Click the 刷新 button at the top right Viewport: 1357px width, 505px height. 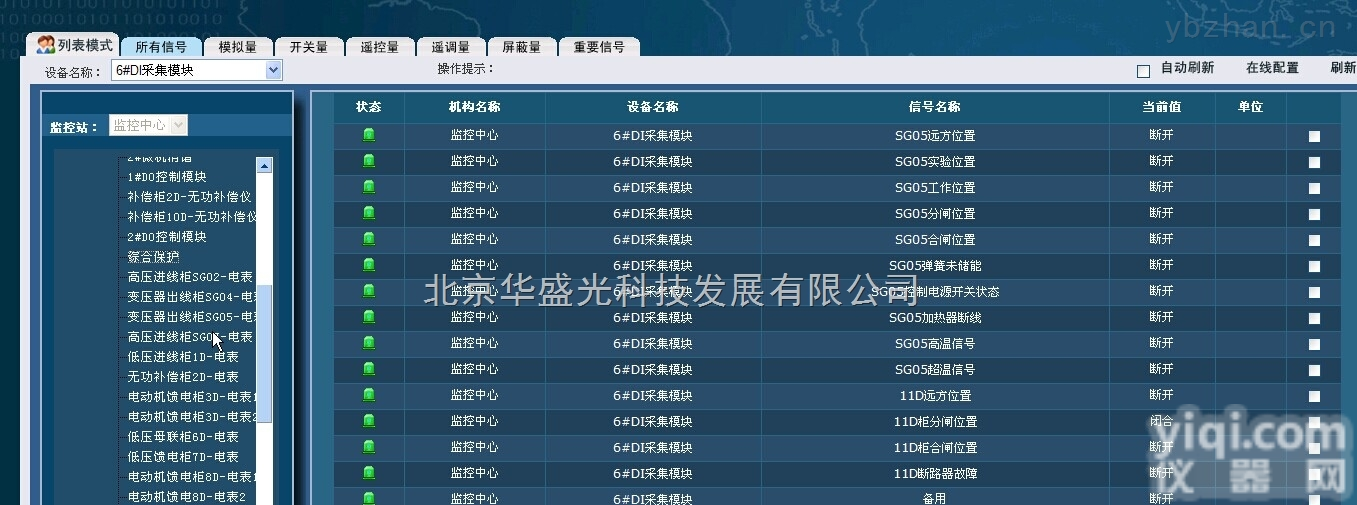1343,68
